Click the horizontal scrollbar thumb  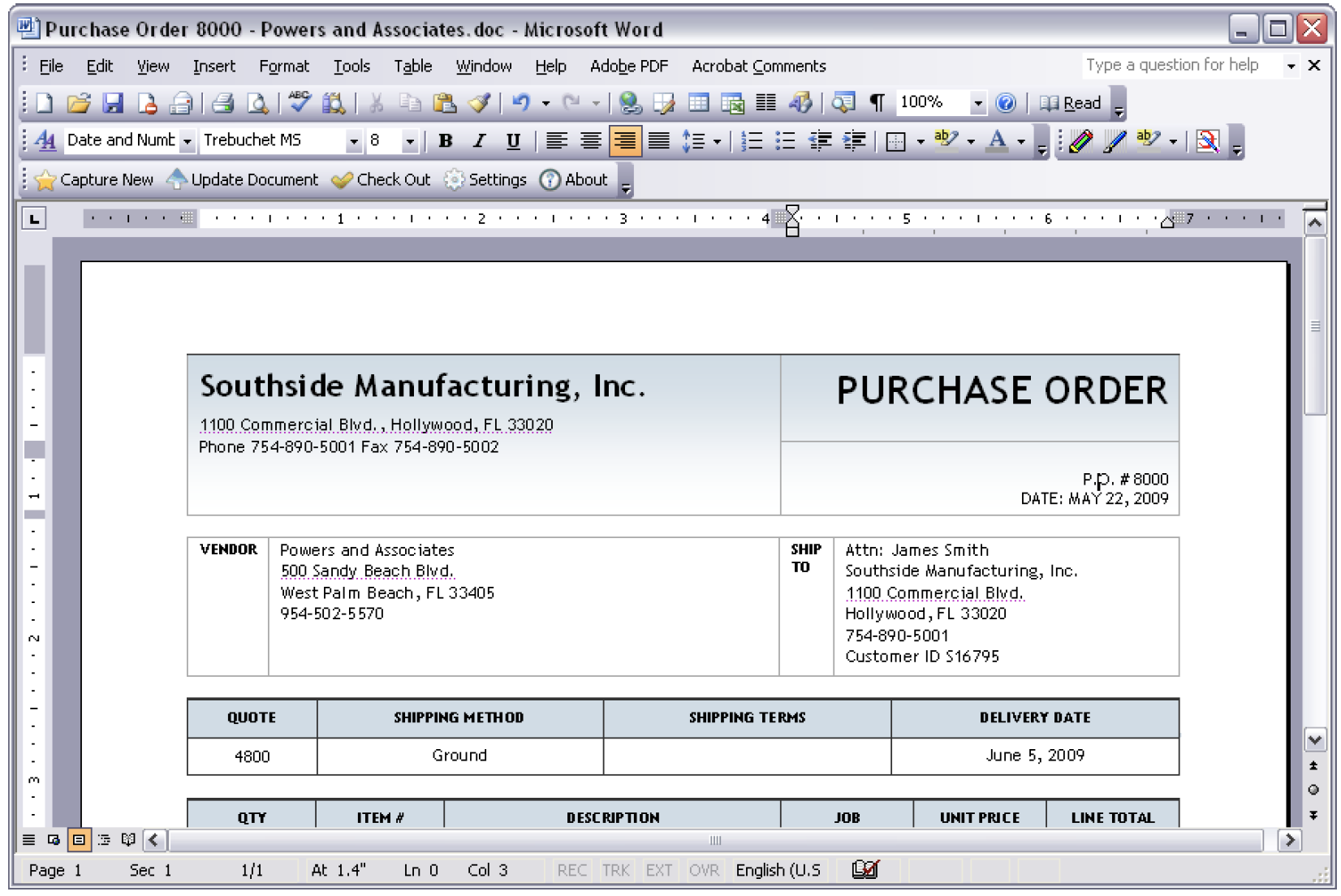tap(715, 840)
